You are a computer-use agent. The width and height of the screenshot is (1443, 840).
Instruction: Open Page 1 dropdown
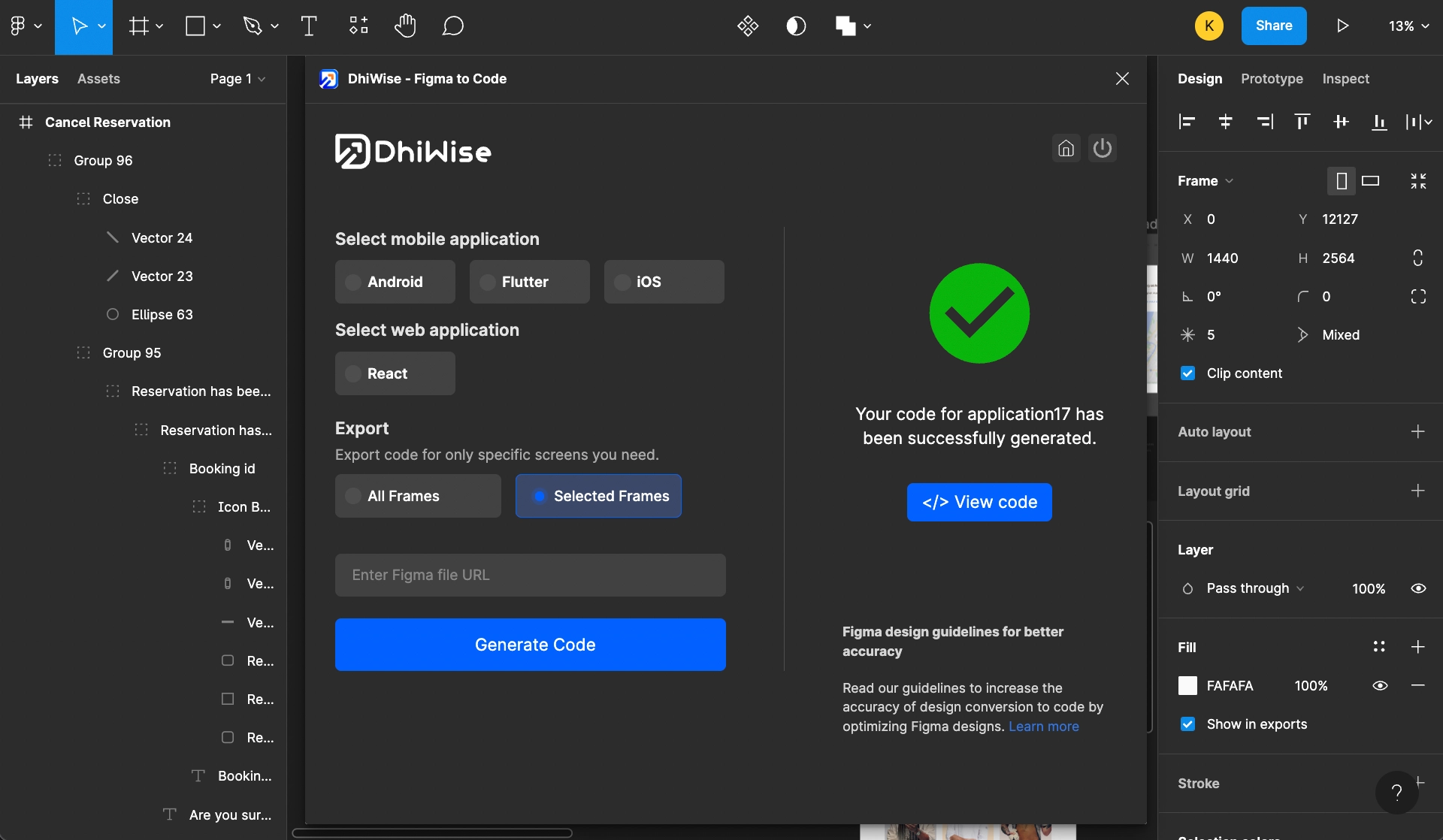tap(237, 79)
